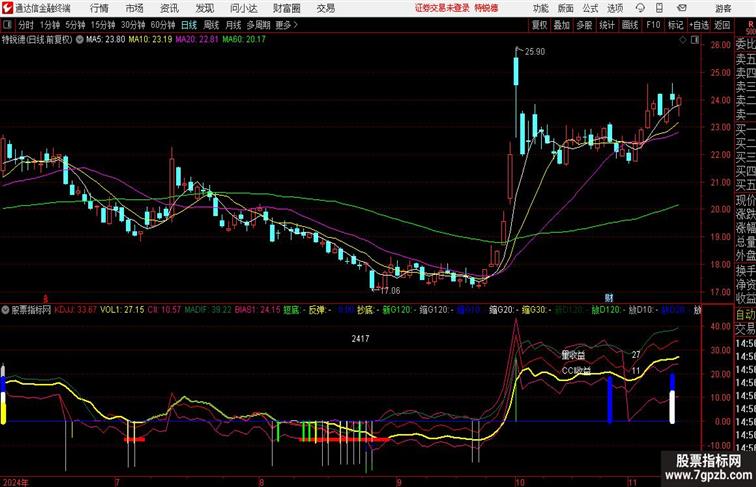Switch to the 15分钟 period tab
Image resolution: width=756 pixels, height=487 pixels.
(x=103, y=25)
